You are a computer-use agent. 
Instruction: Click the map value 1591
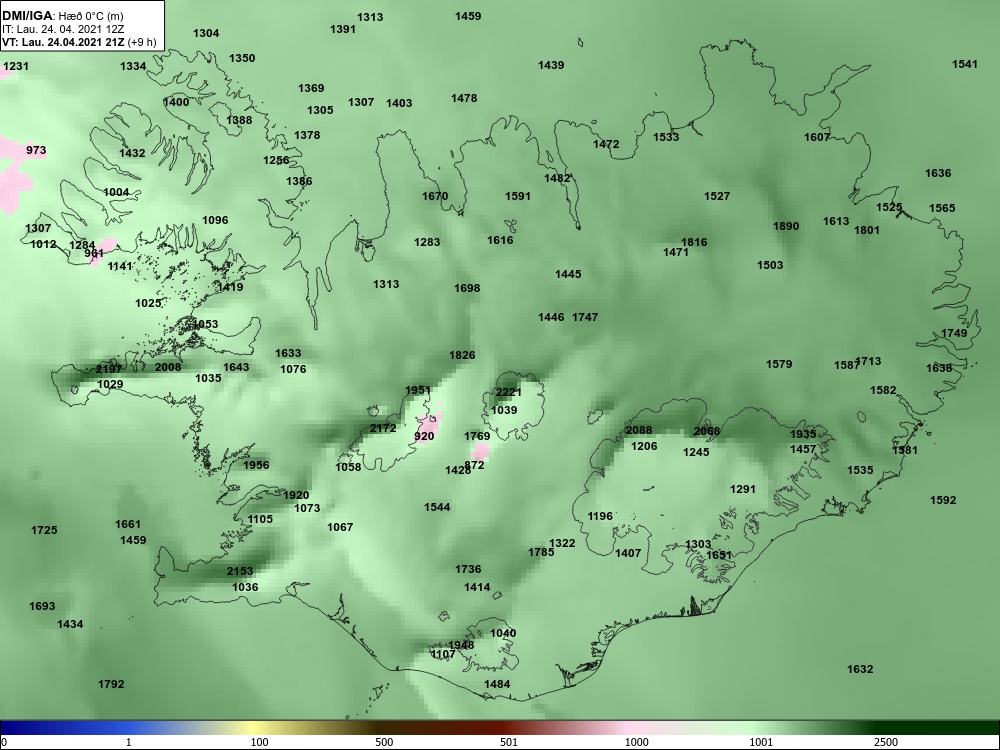[x=517, y=196]
